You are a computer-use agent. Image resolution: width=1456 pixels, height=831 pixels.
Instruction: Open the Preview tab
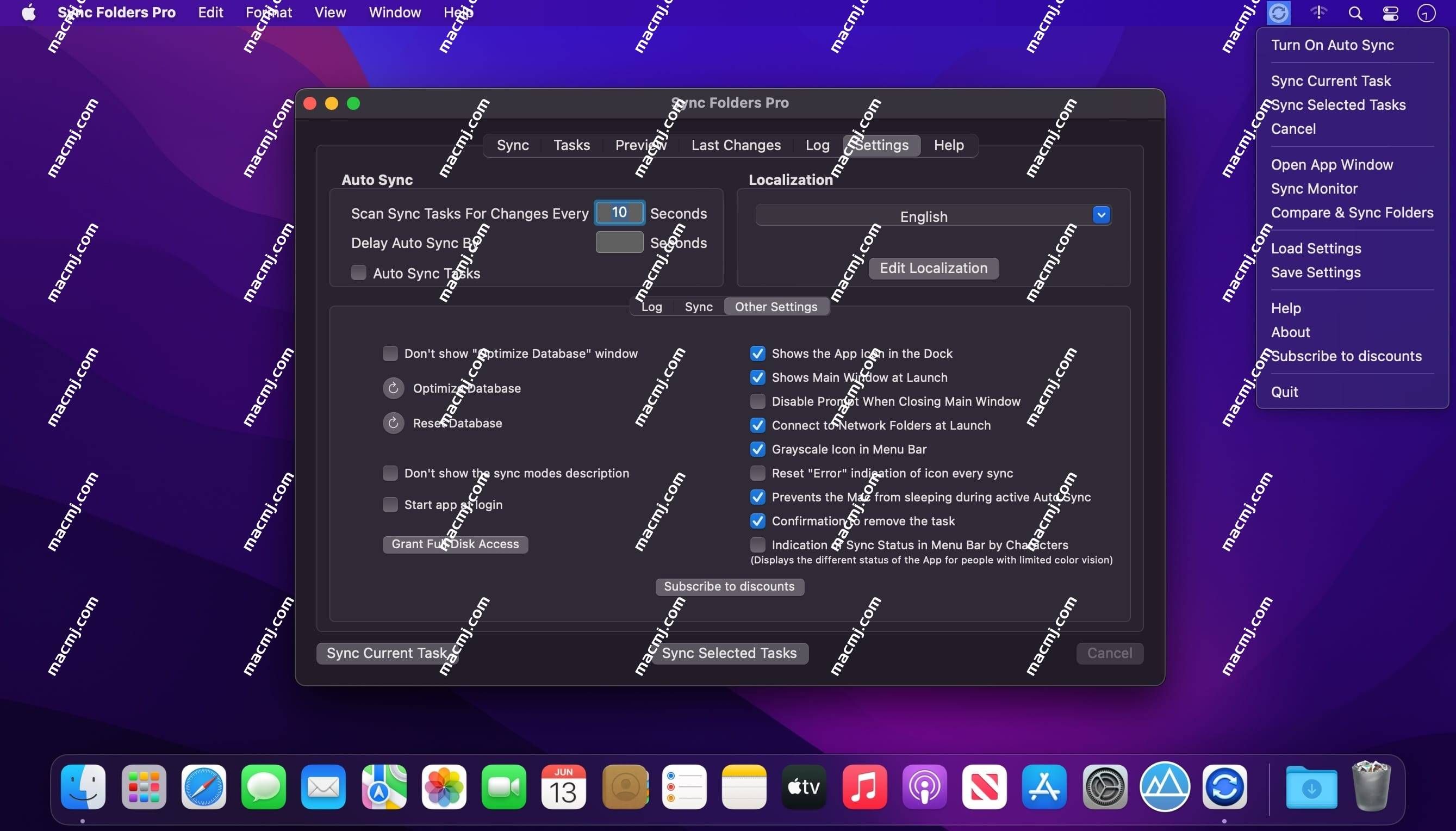click(x=640, y=146)
